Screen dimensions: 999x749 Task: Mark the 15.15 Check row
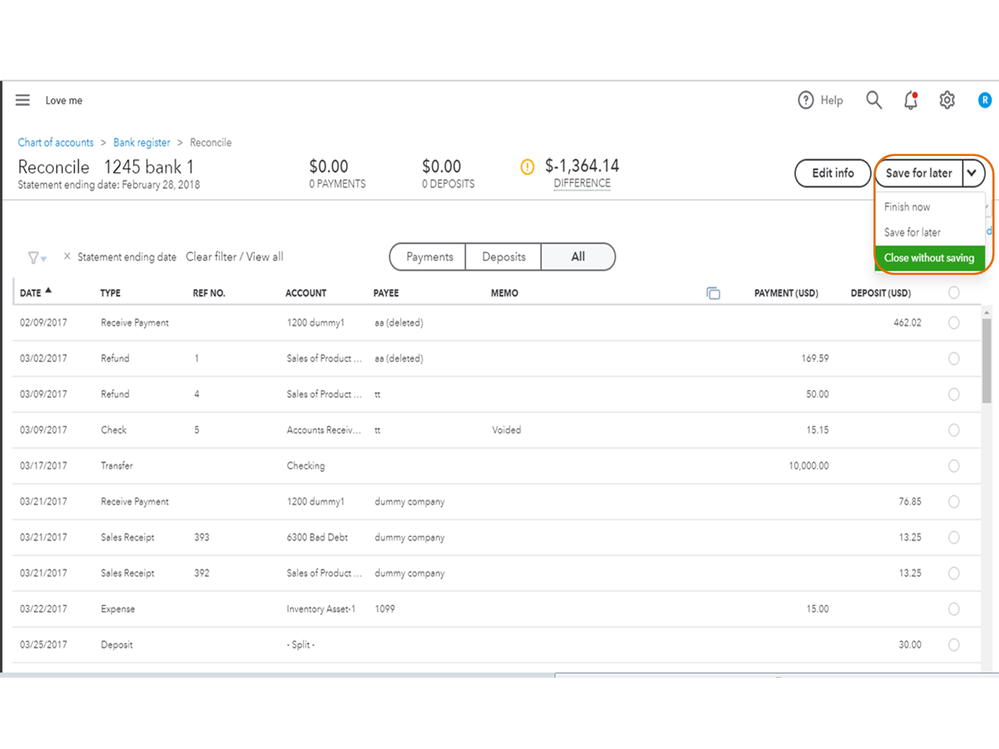(x=953, y=430)
